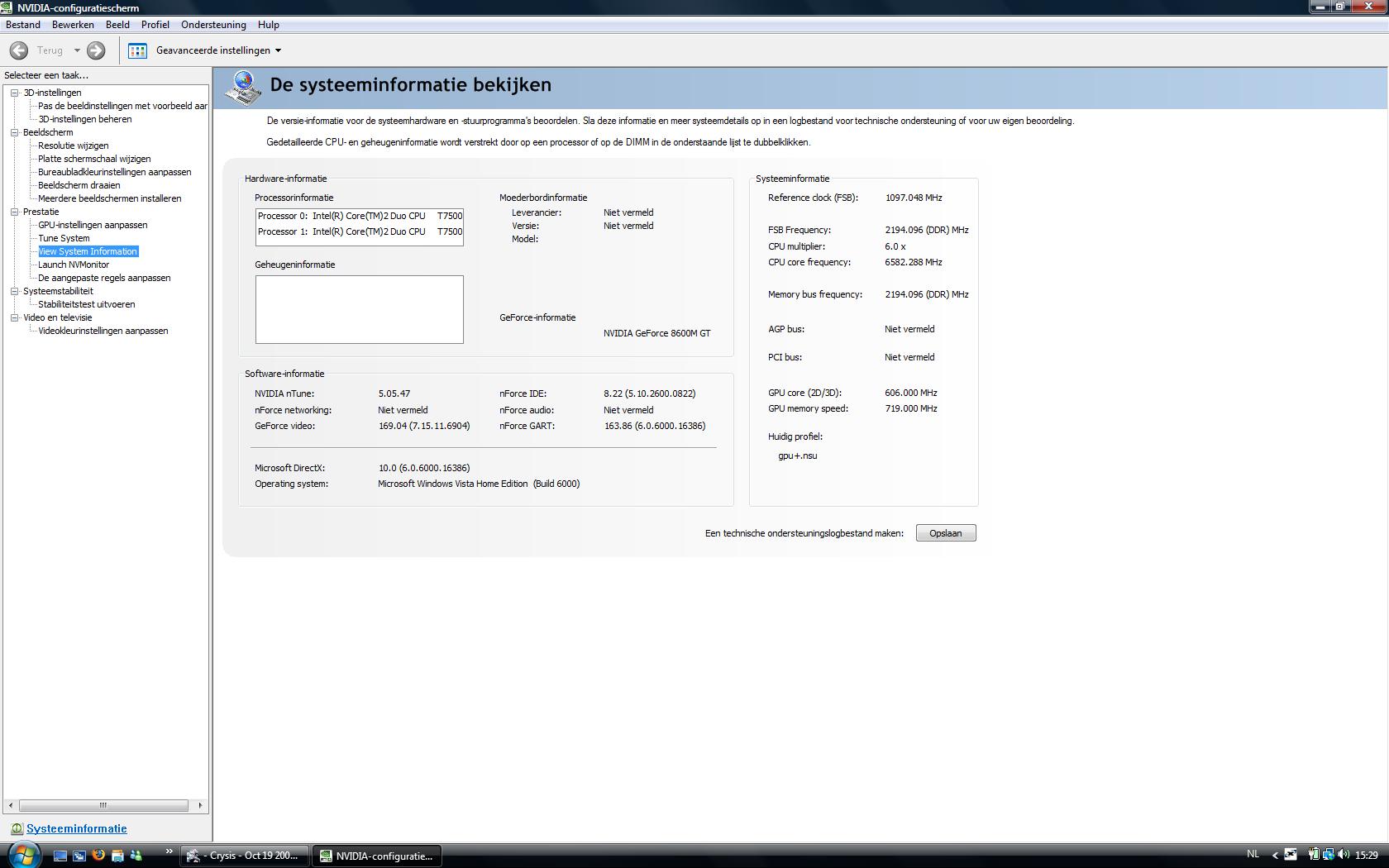Select Meerdere beeldschermen installeren task
This screenshot has height=868, width=1389.
tap(110, 198)
